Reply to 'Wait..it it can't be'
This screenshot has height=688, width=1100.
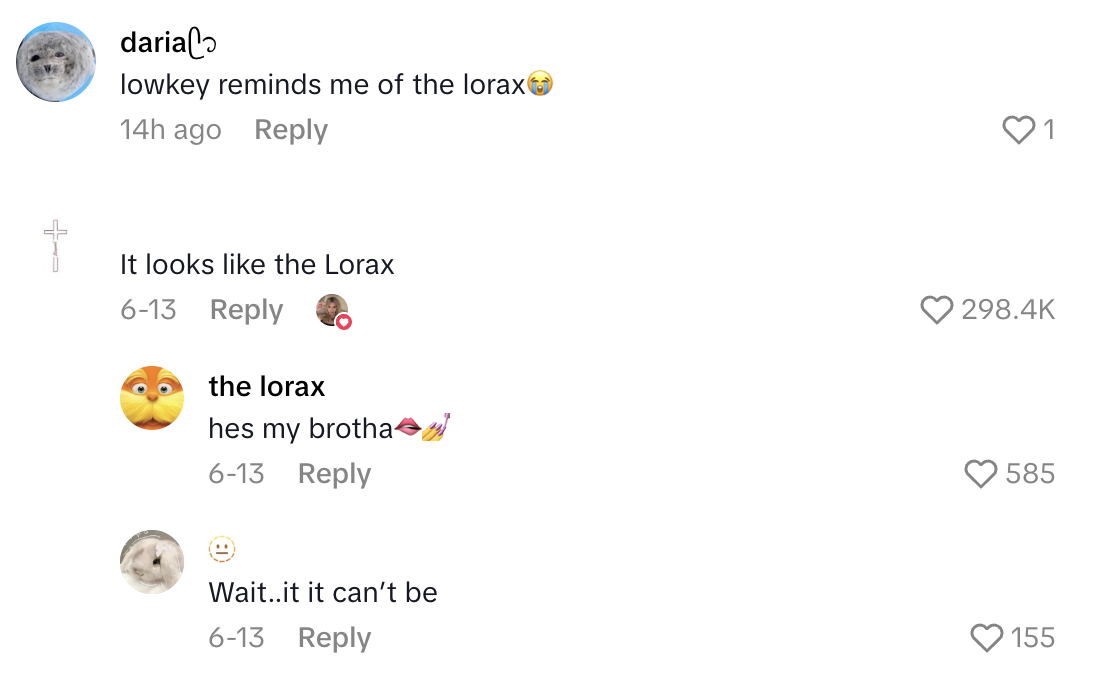[x=334, y=638]
